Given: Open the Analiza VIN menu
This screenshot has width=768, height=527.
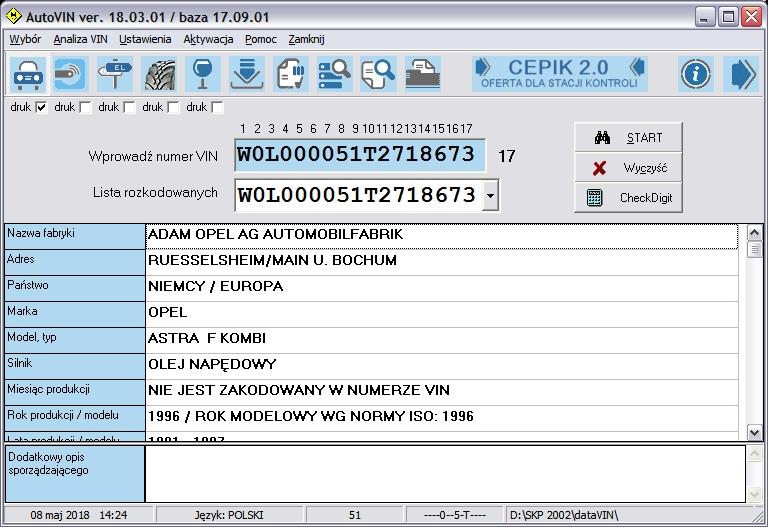Looking at the screenshot, I should [x=80, y=39].
